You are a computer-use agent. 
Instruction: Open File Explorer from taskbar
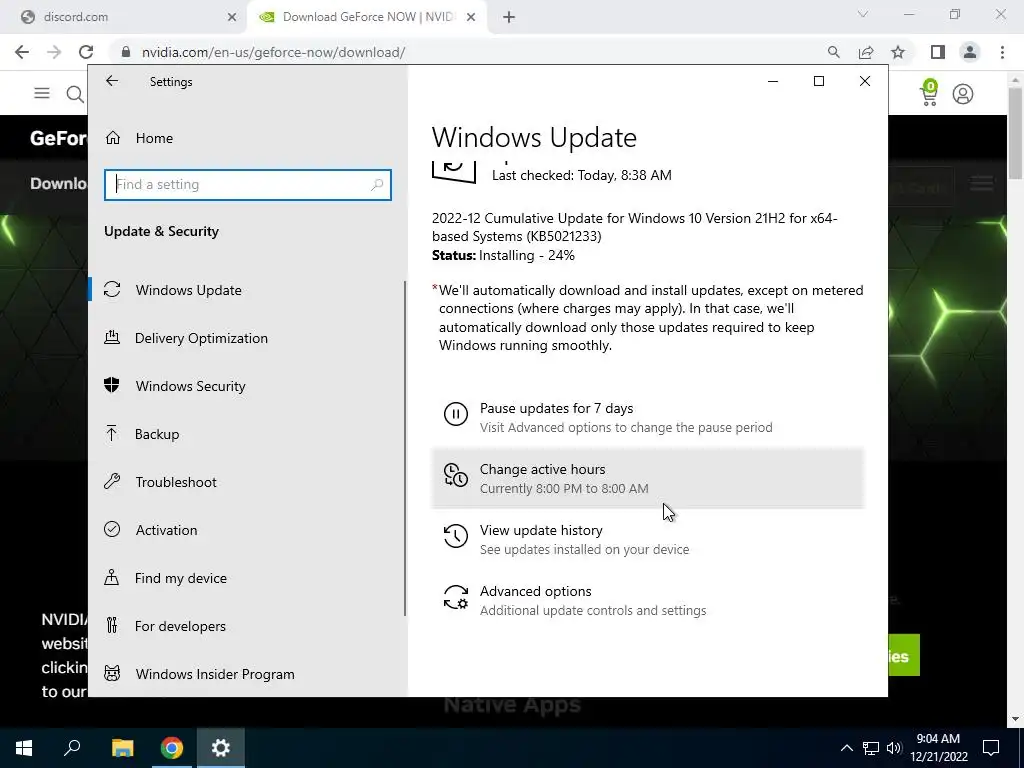click(x=122, y=748)
